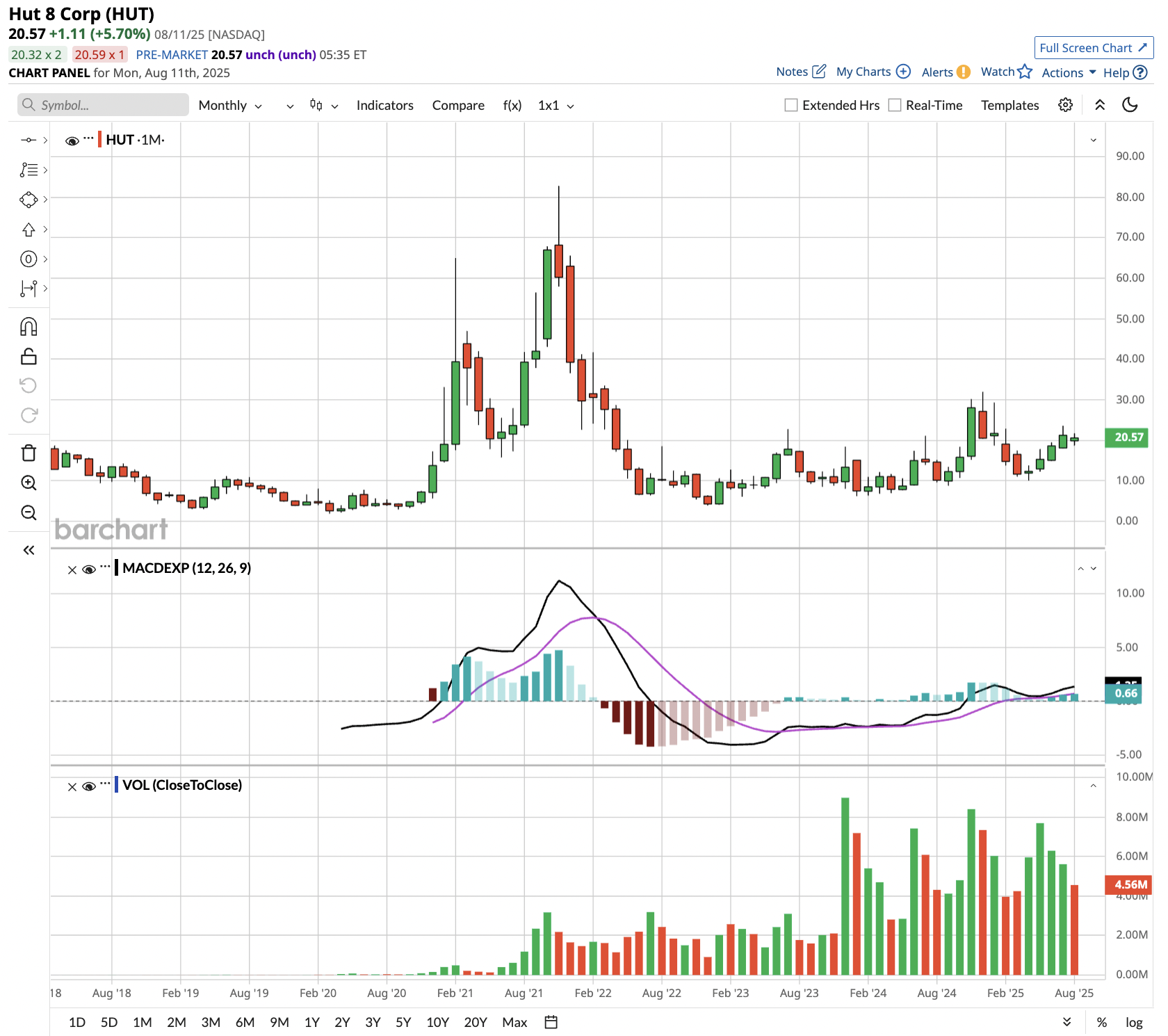Open the Monthly period dropdown
1168x1036 pixels.
230,106
